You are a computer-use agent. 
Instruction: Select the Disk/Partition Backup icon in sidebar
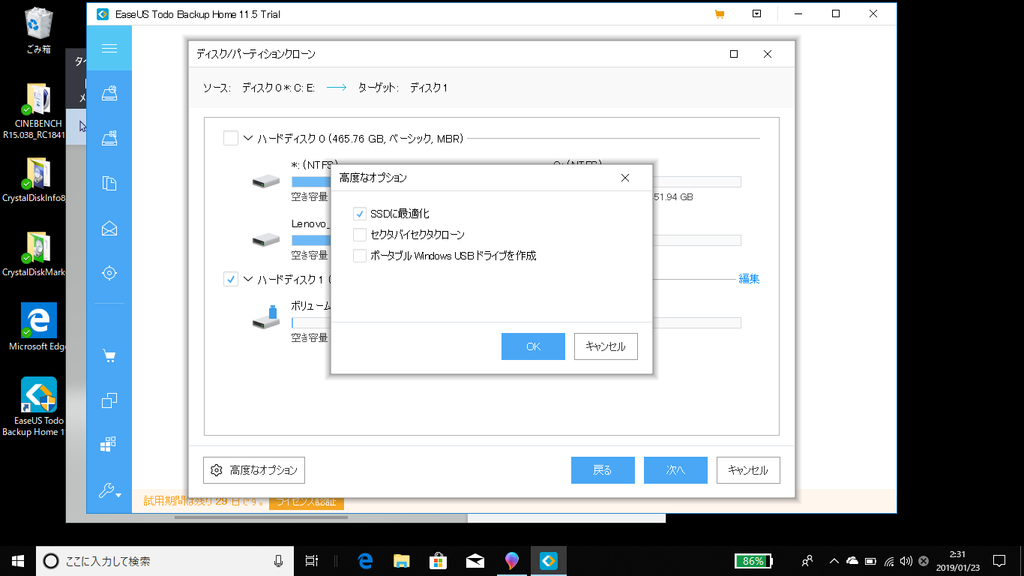pyautogui.click(x=109, y=93)
